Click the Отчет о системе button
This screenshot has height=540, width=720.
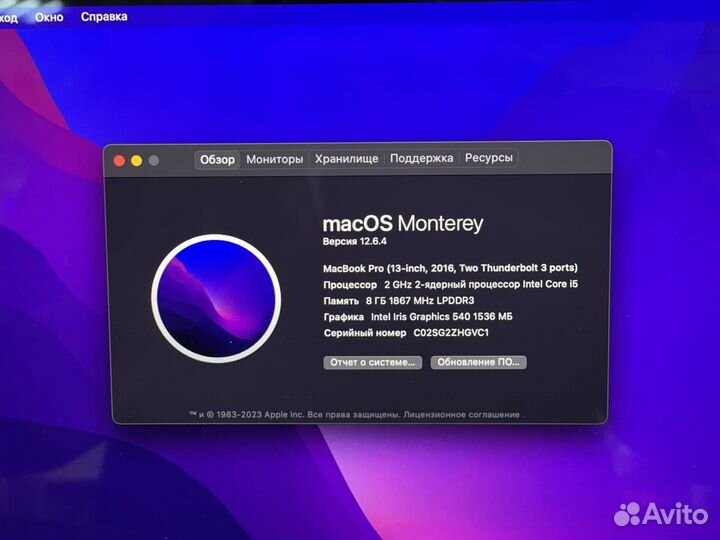coord(372,362)
